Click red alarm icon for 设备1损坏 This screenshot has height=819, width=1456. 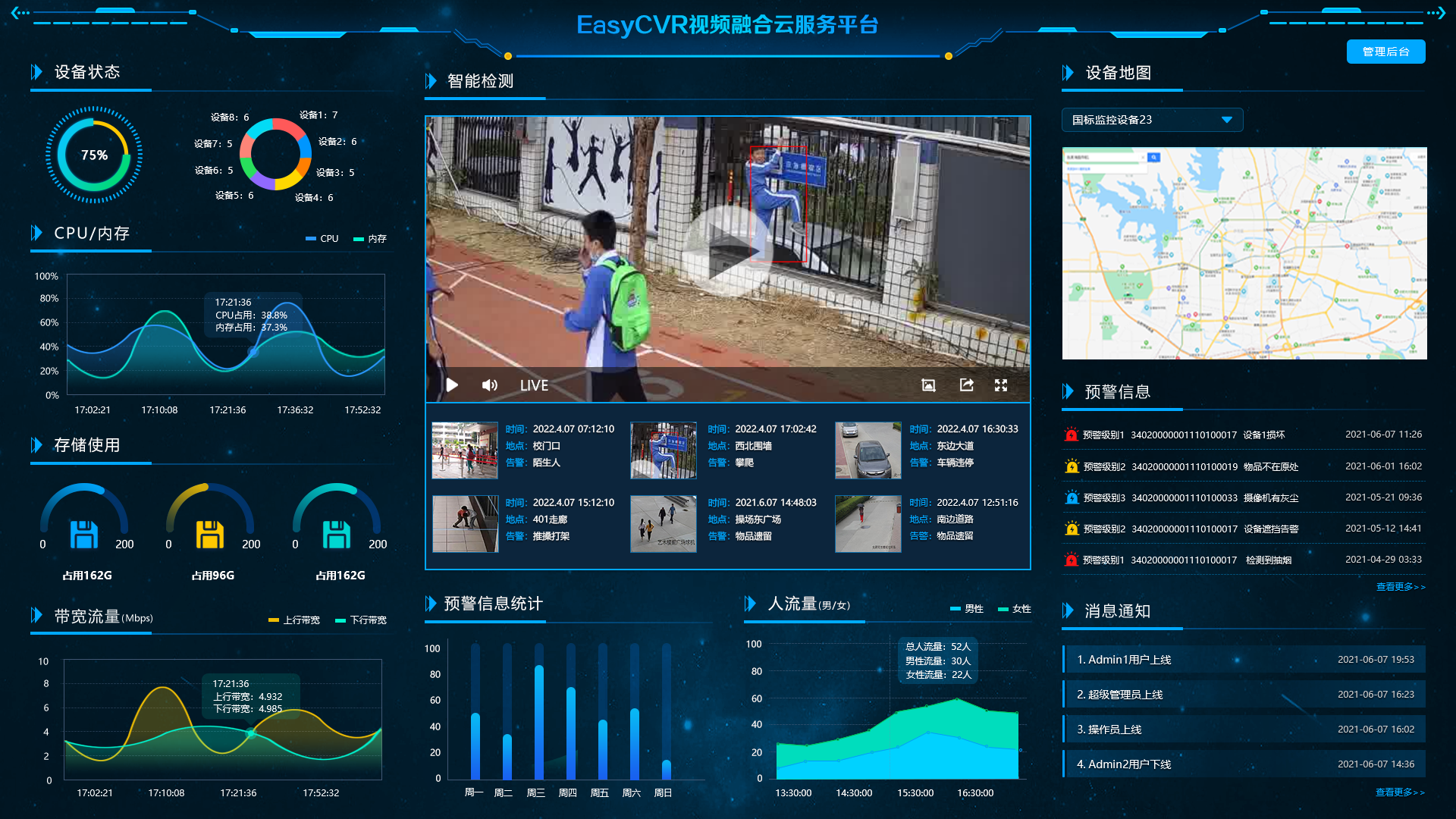coord(1071,435)
